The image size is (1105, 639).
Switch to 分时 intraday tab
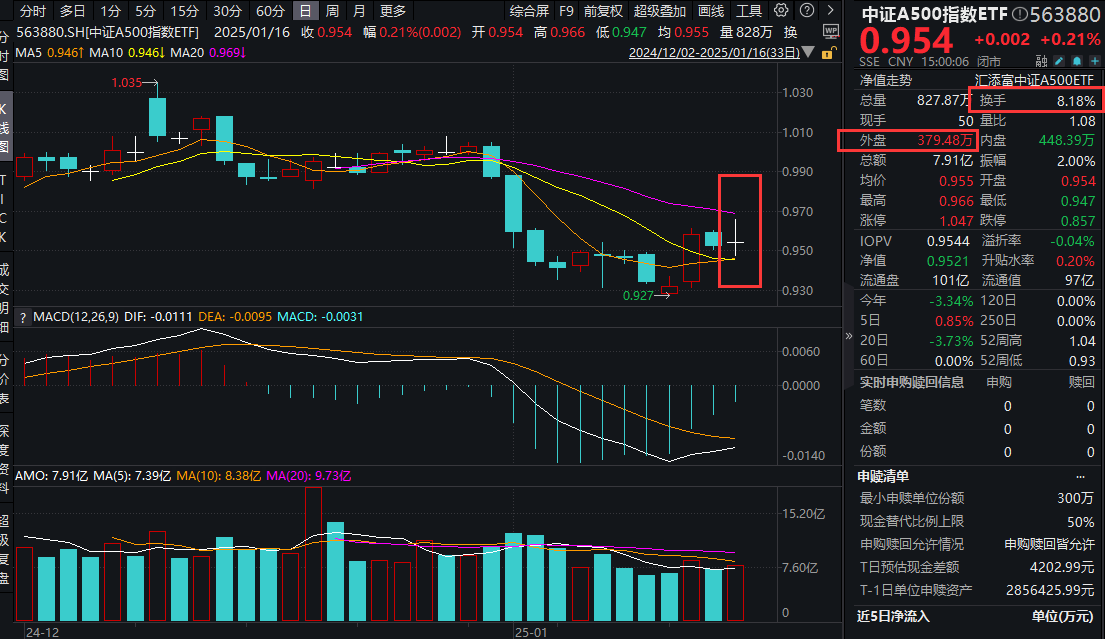[32, 11]
